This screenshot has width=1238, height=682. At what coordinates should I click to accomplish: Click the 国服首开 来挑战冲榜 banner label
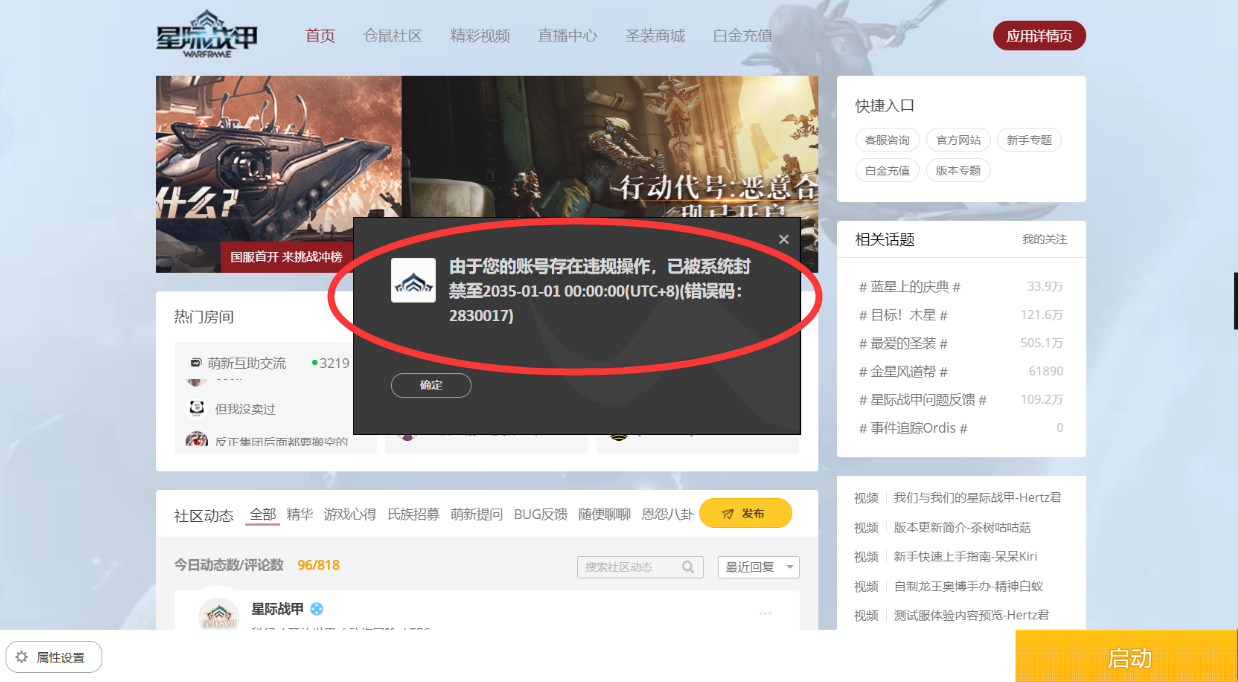286,257
